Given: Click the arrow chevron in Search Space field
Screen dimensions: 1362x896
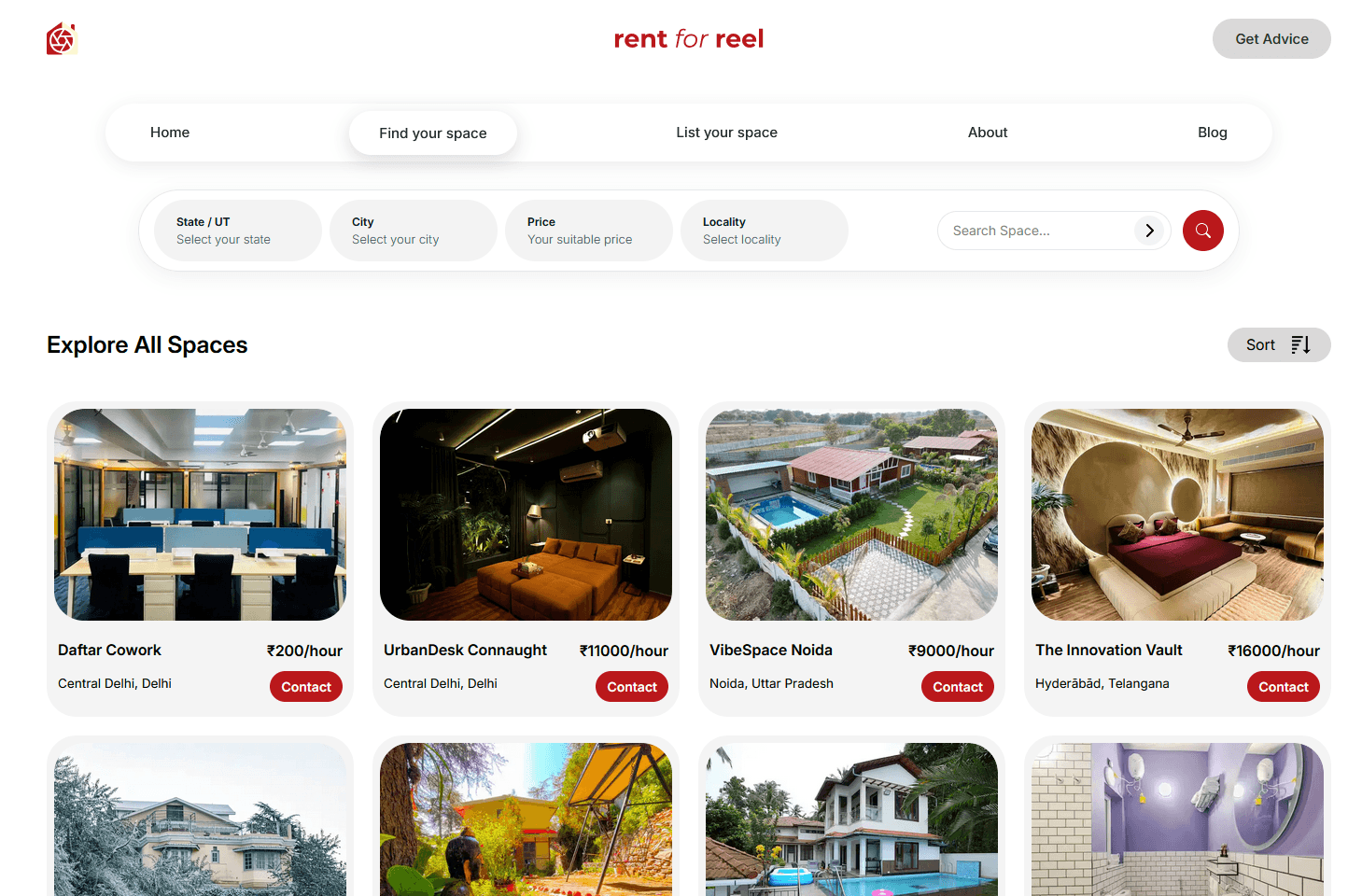Looking at the screenshot, I should click(x=1149, y=231).
